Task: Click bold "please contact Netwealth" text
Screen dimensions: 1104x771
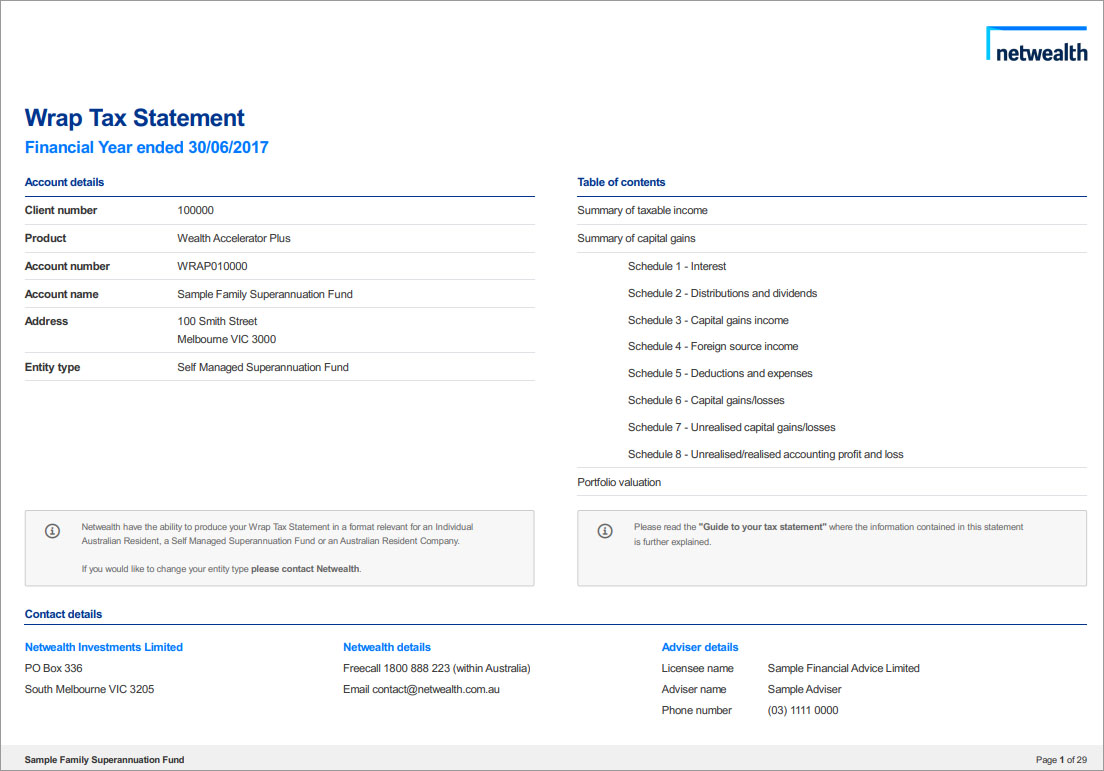Action: click(305, 569)
